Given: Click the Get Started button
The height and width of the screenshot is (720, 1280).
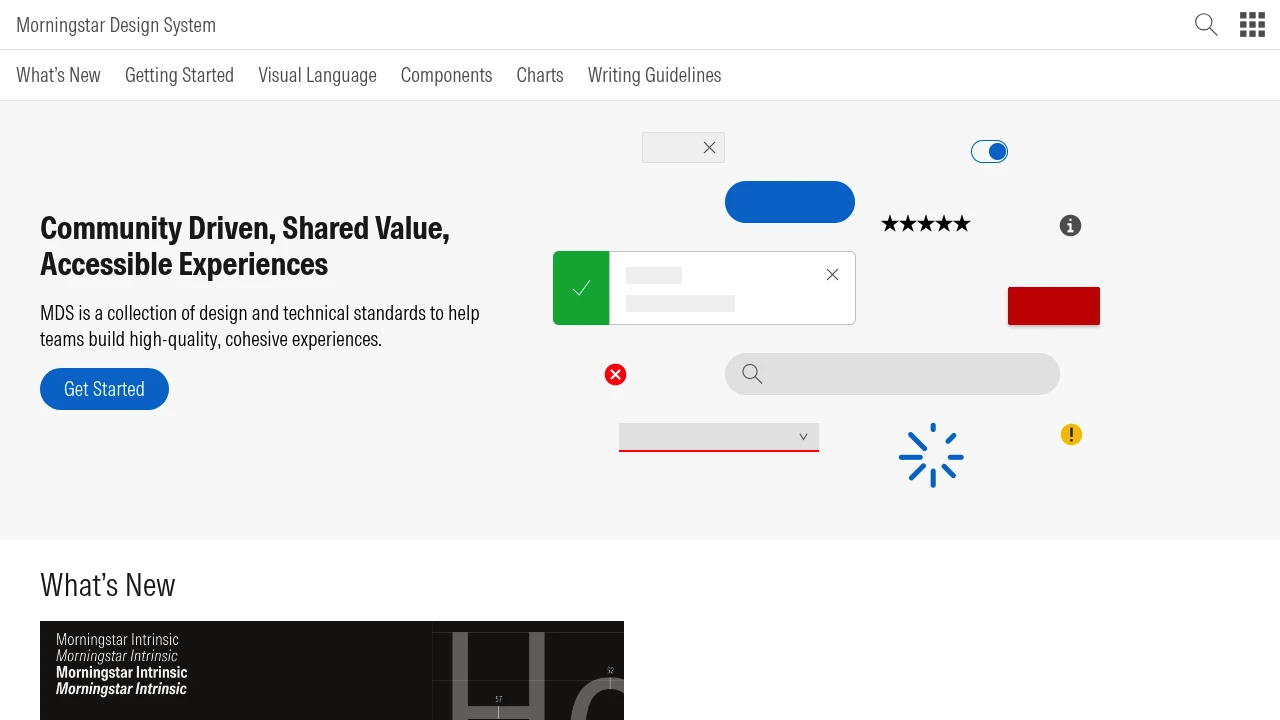Looking at the screenshot, I should click(x=104, y=389).
